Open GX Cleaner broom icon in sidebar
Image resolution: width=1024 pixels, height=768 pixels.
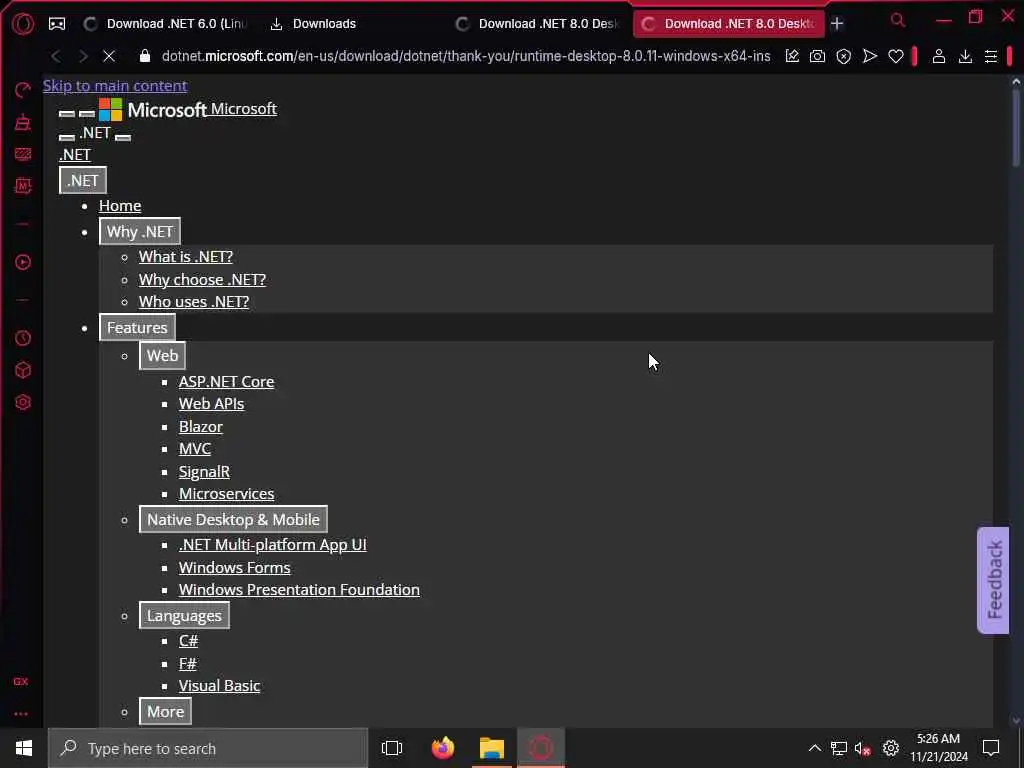[23, 122]
